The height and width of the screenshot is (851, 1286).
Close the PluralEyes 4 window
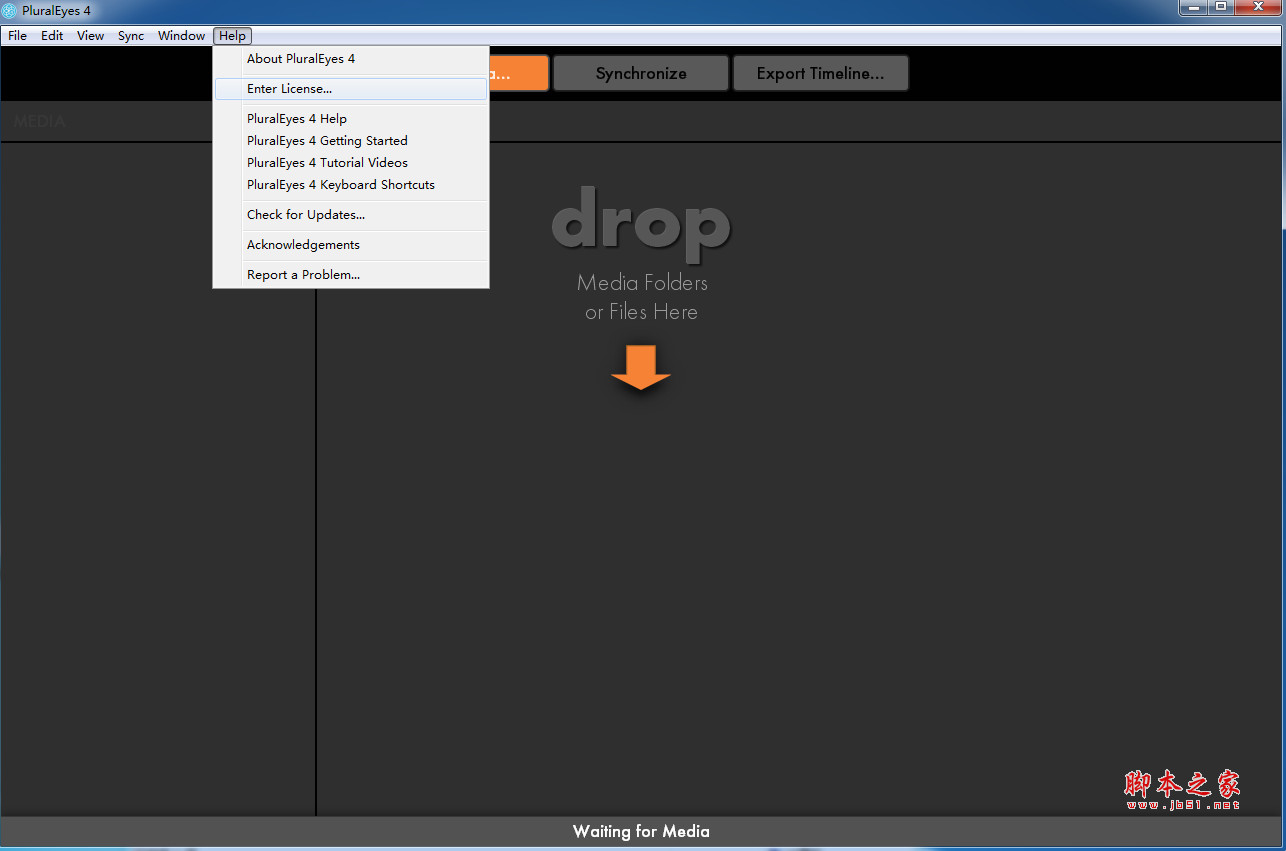pyautogui.click(x=1258, y=8)
